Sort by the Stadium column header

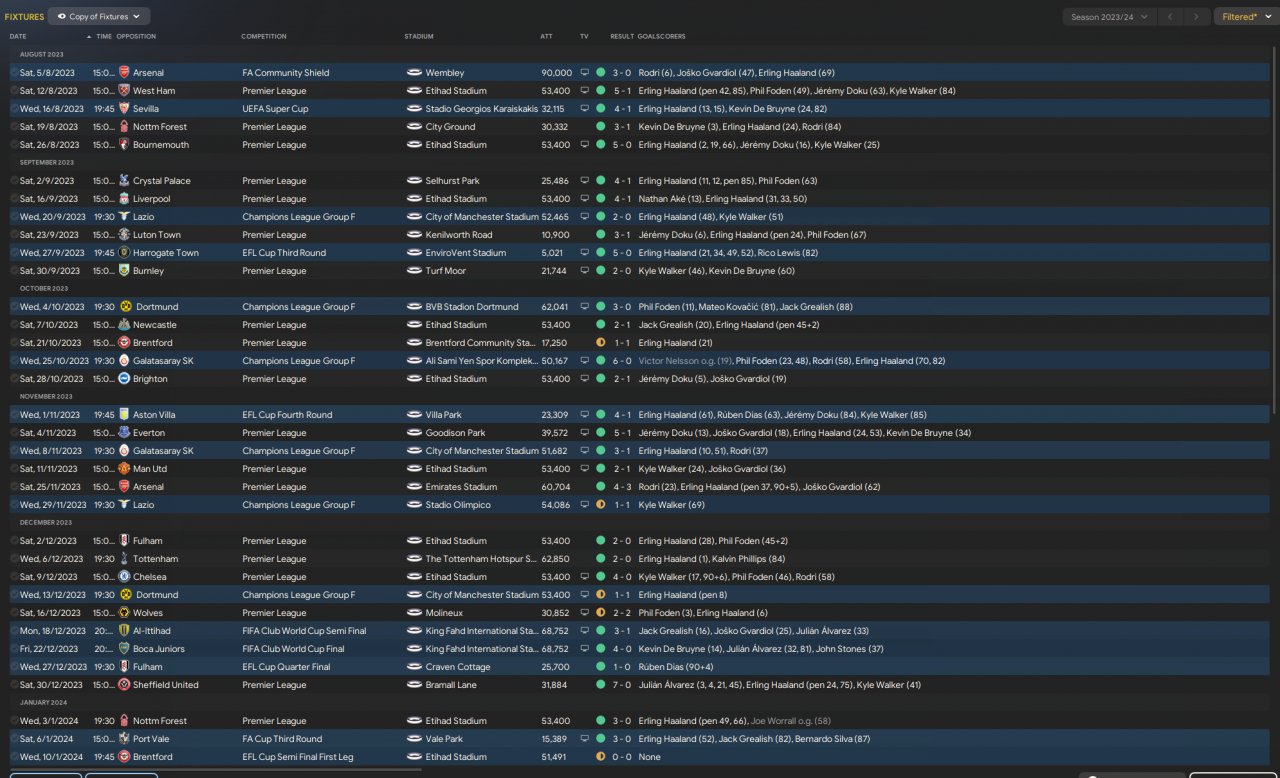click(x=419, y=37)
